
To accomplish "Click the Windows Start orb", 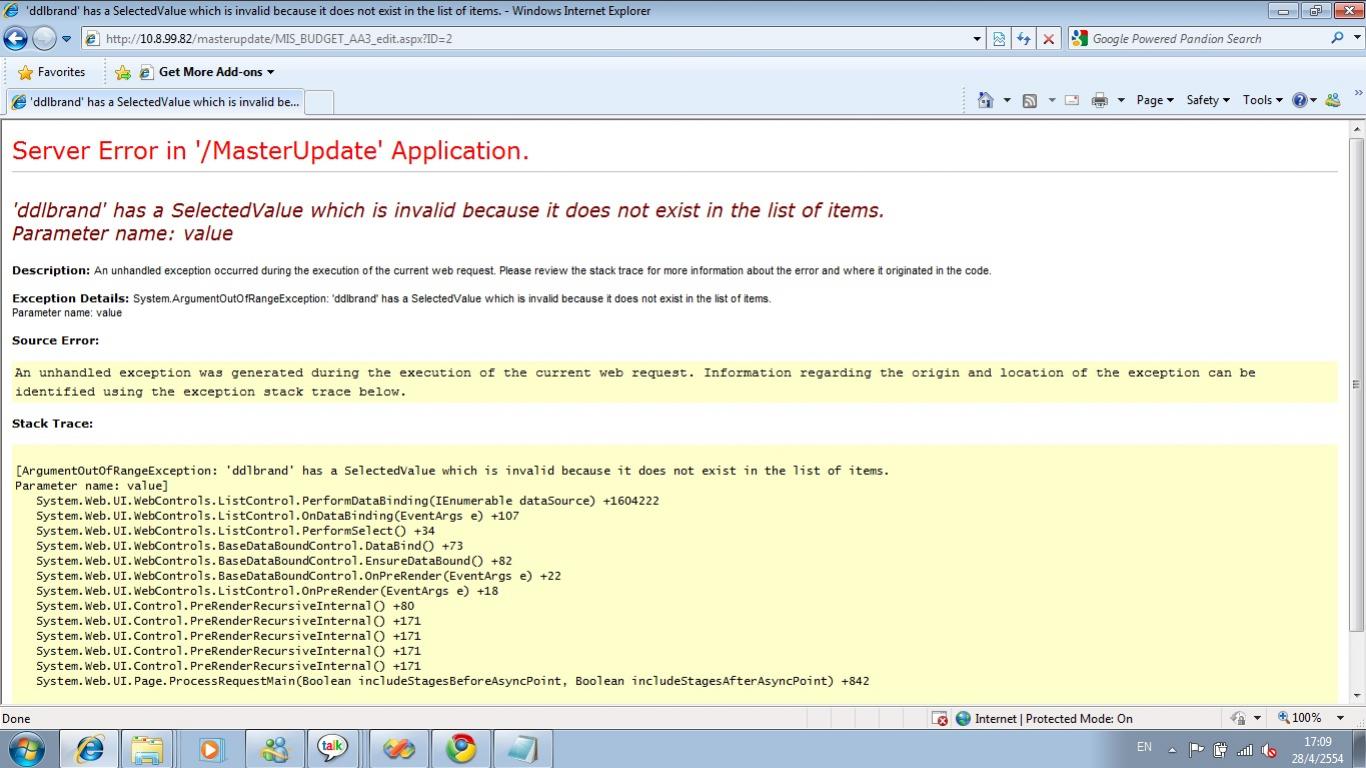I will tap(27, 748).
